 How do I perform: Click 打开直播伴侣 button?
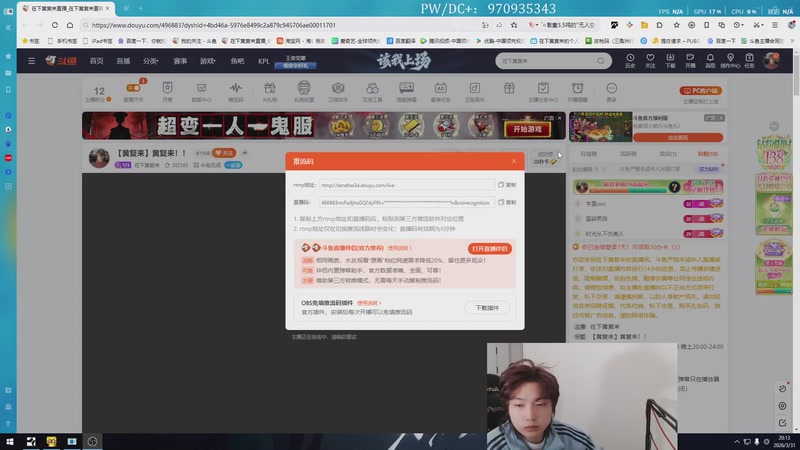(x=489, y=248)
